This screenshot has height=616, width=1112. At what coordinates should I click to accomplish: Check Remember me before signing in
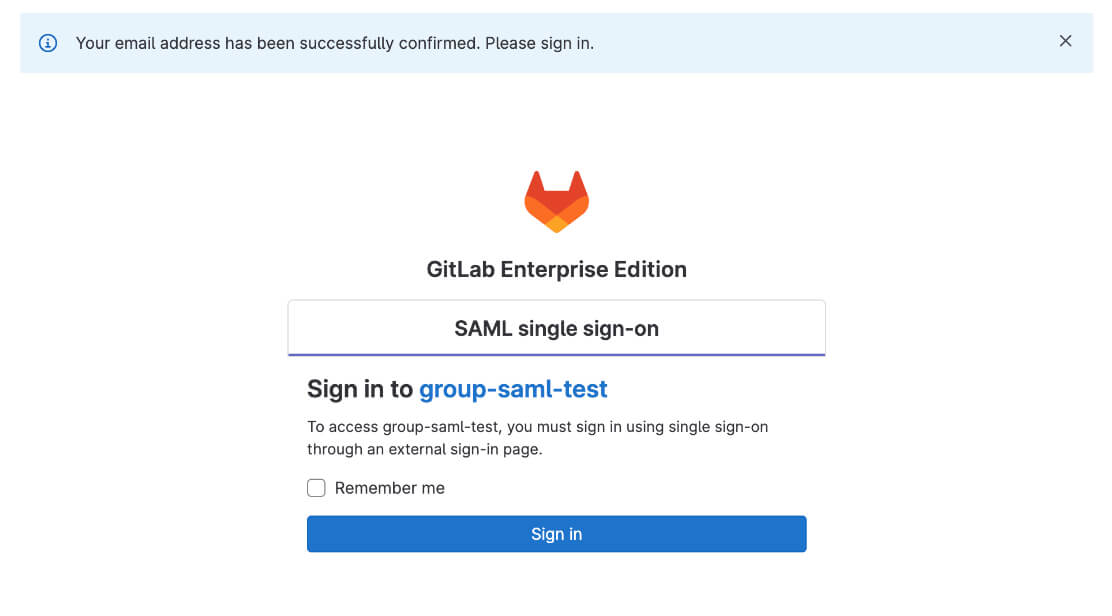(316, 488)
